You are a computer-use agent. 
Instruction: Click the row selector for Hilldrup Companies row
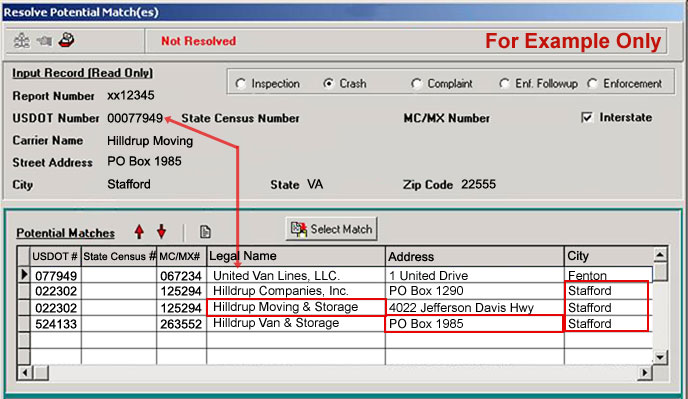click(x=24, y=291)
